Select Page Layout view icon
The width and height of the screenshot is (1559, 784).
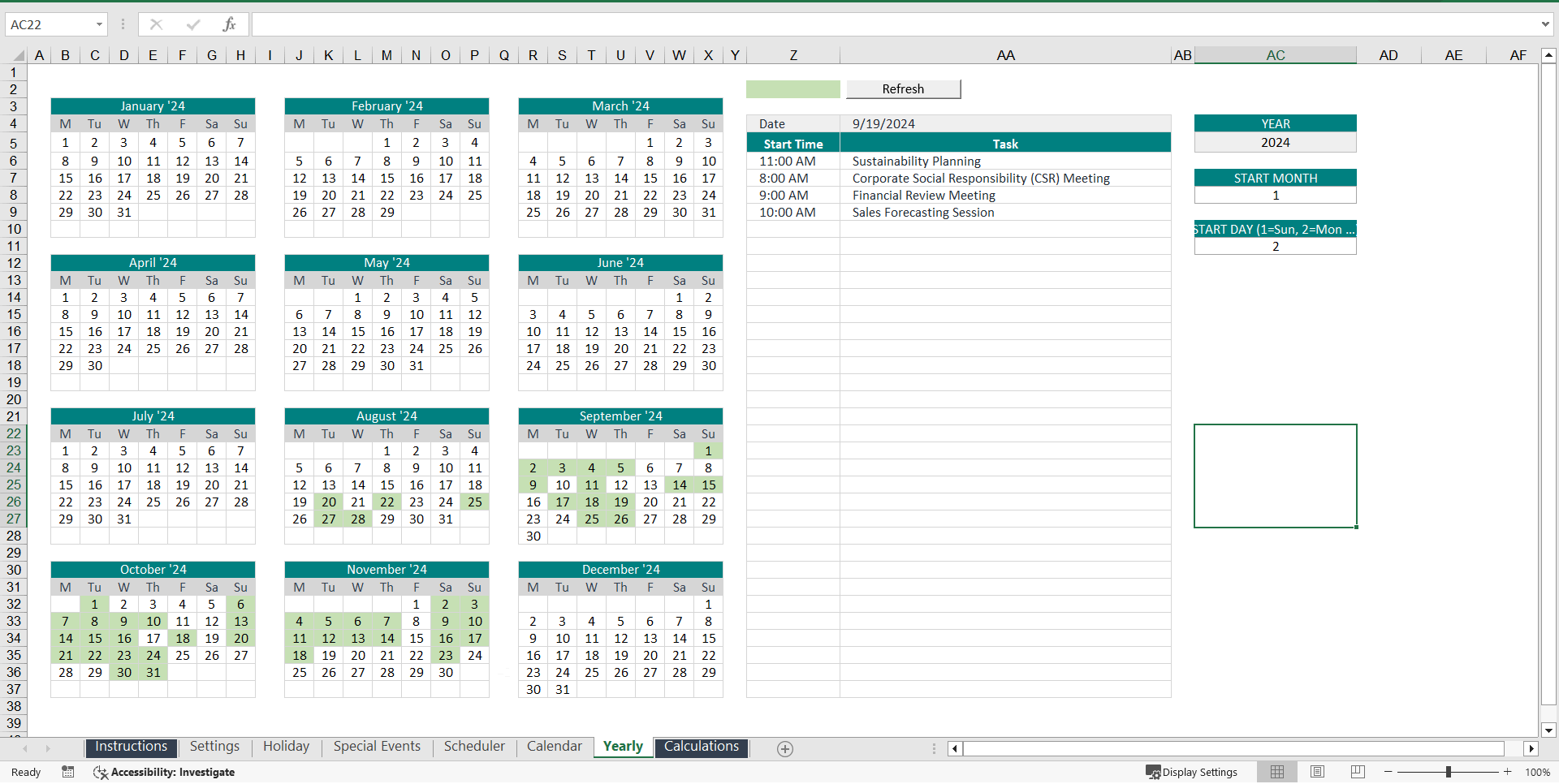1317,772
